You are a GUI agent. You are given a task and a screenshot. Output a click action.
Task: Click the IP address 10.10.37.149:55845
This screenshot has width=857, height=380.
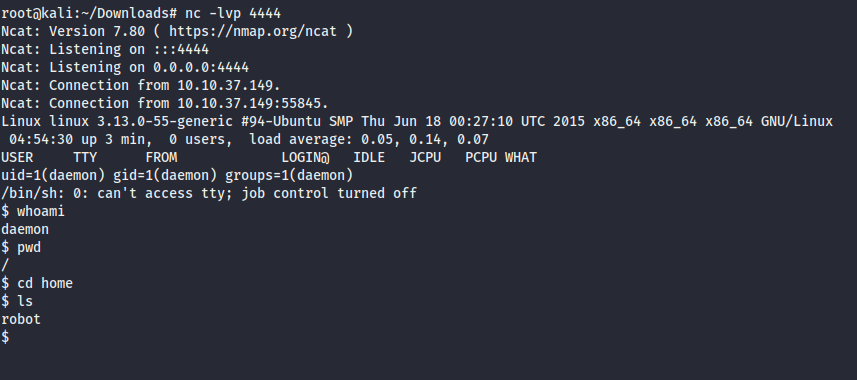tap(253, 103)
